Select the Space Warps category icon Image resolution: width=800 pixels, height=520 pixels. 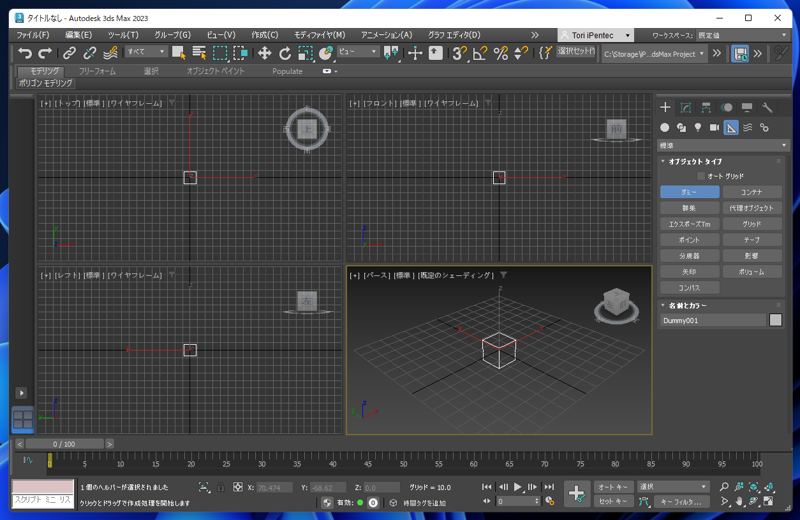click(x=747, y=128)
